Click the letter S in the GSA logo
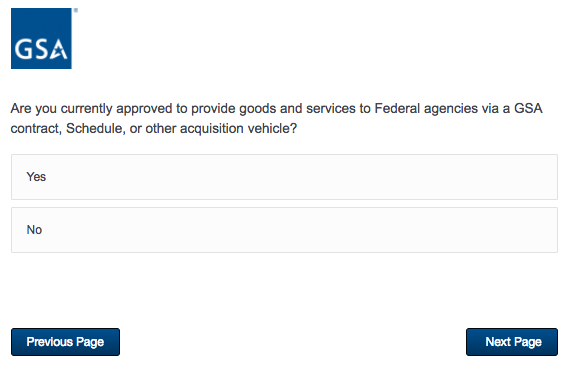572x371 pixels. (x=40, y=49)
